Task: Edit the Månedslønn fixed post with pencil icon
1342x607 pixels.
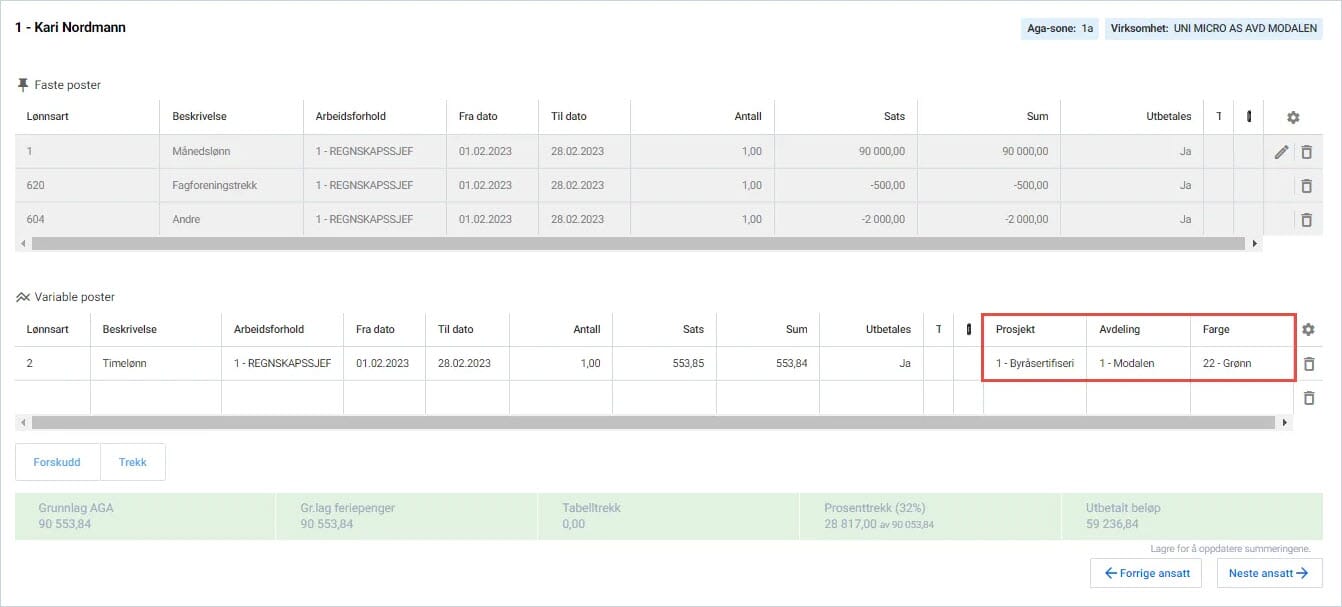Action: (1282, 152)
